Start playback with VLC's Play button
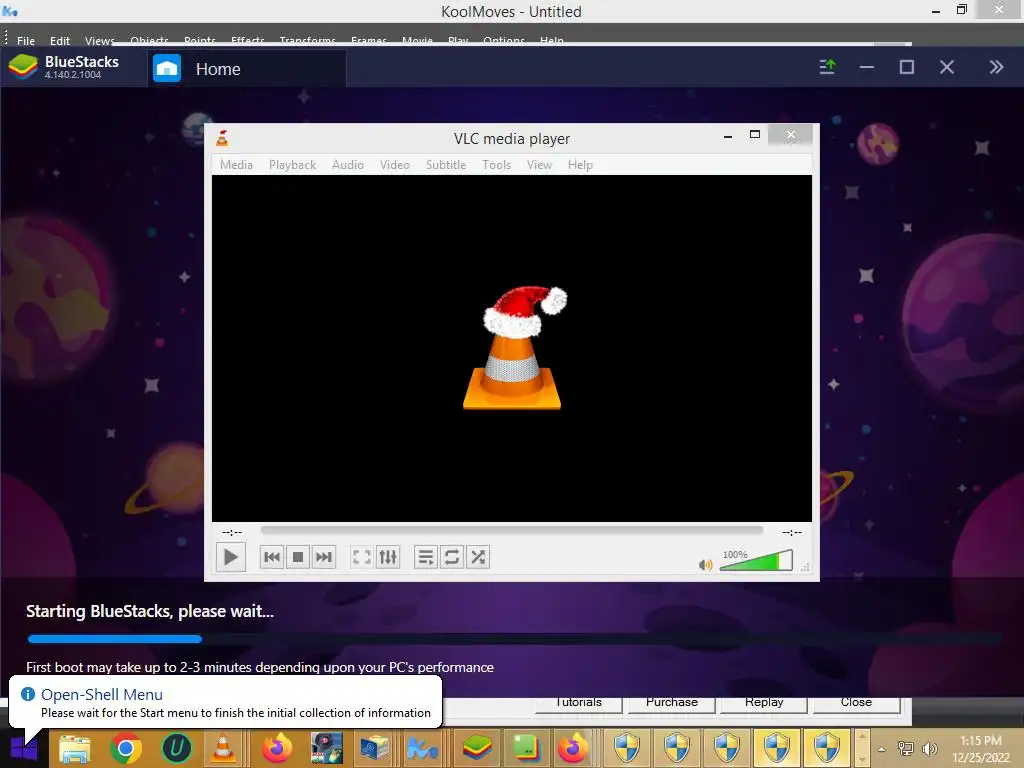The height and width of the screenshot is (768, 1024). (x=231, y=557)
